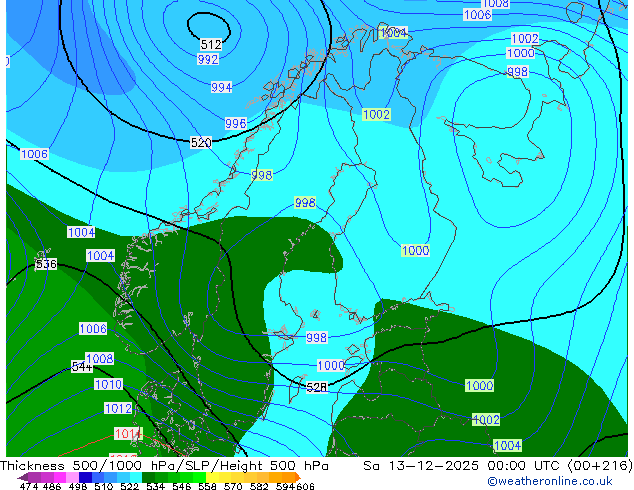The width and height of the screenshot is (634, 490).
Task: Click the forecast time "Sa 13-12-2025 00:00 UTC (00+216)"
Action: tap(498, 466)
